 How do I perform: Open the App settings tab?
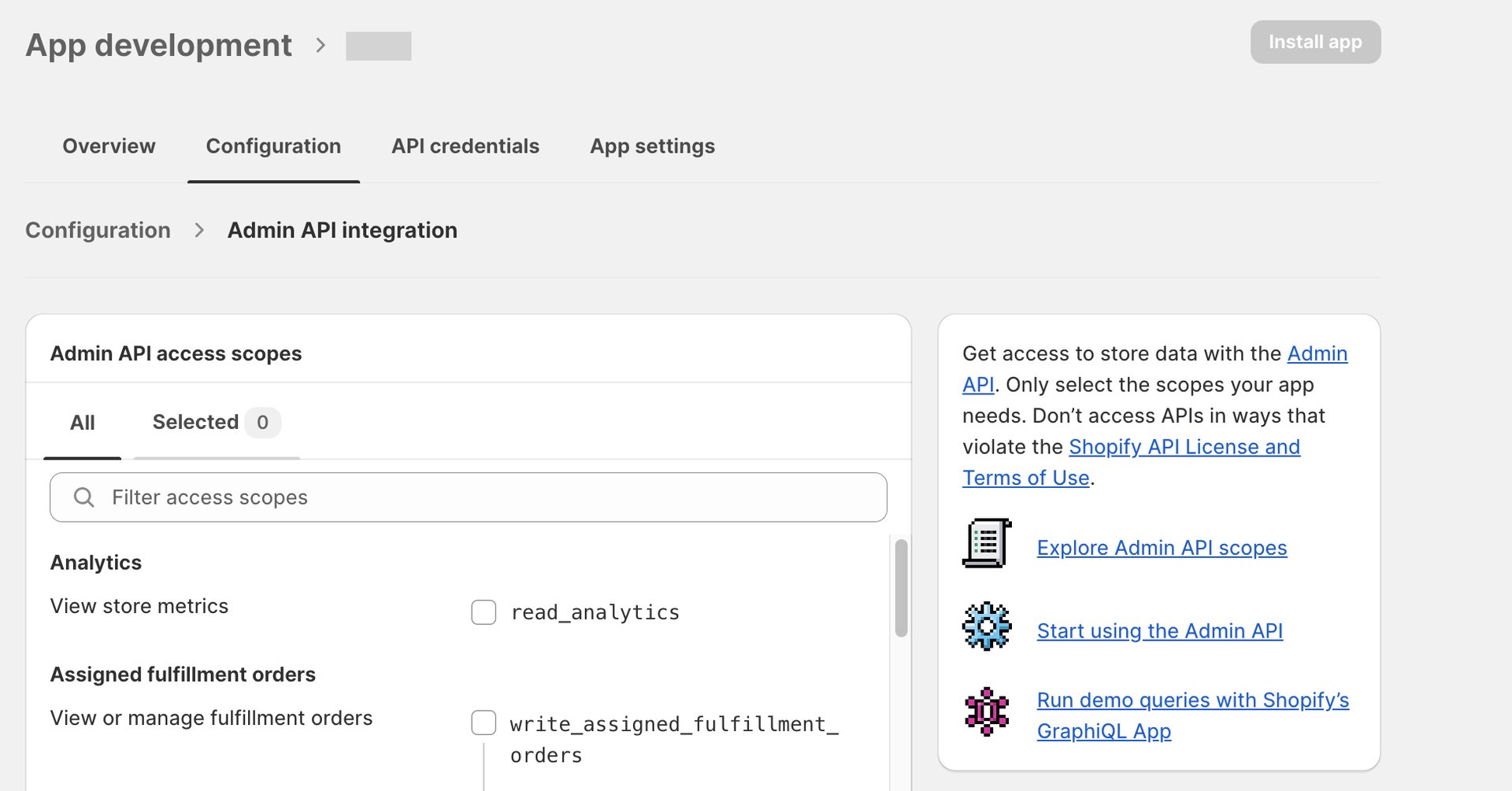click(x=652, y=146)
